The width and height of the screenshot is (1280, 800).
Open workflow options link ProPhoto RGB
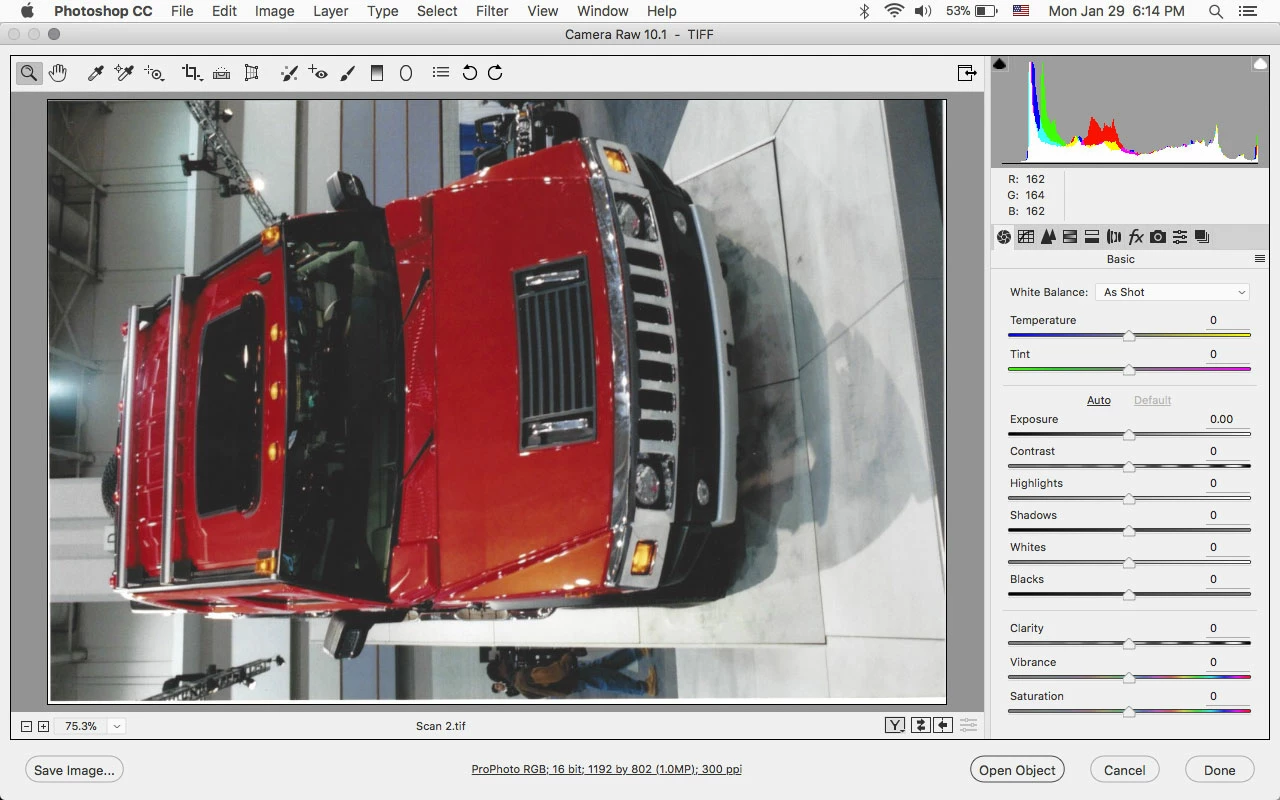[x=607, y=770]
